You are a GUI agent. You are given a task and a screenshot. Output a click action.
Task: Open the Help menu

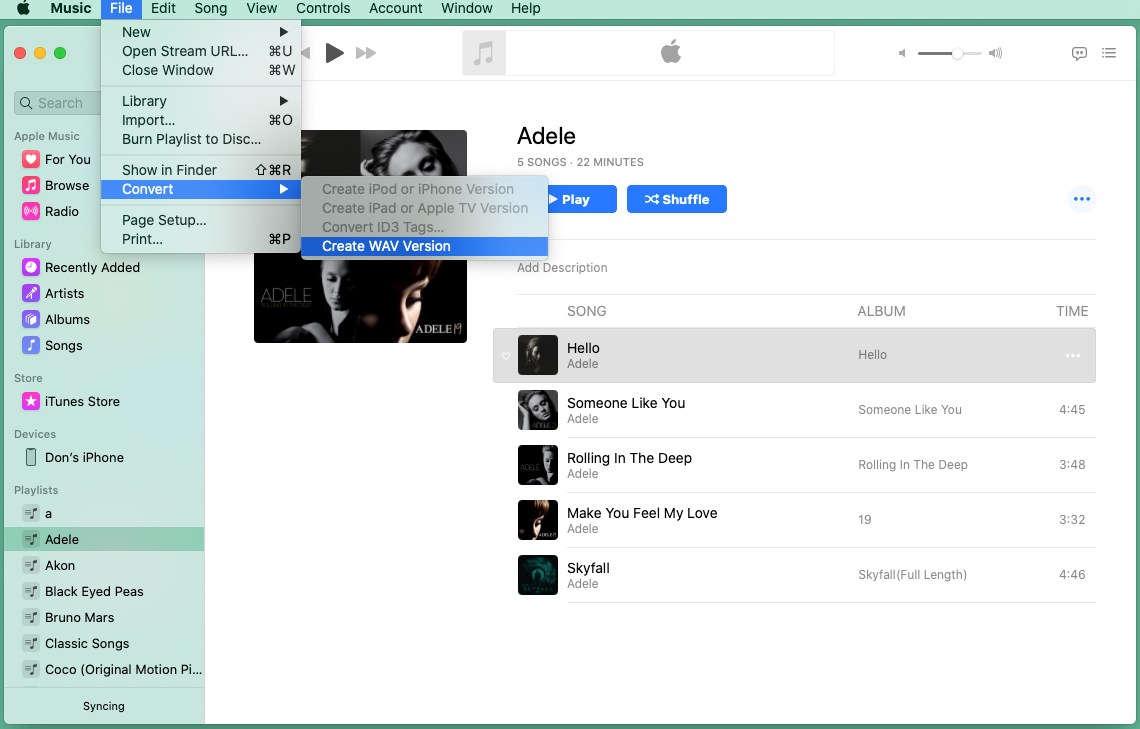click(x=526, y=8)
